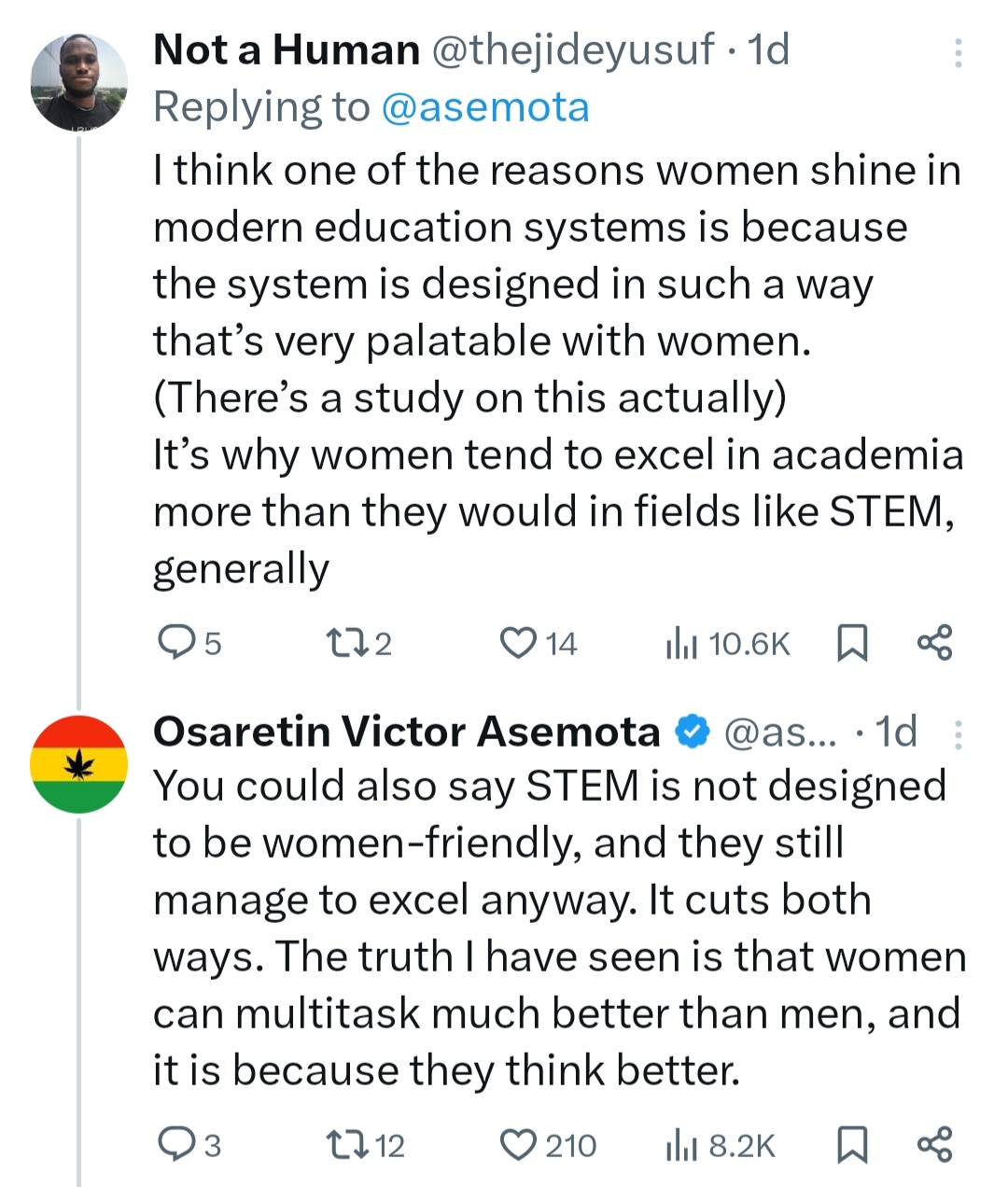The image size is (1008, 1187).
Task: Open Osaretin's striped flag avatar
Action: [79, 764]
